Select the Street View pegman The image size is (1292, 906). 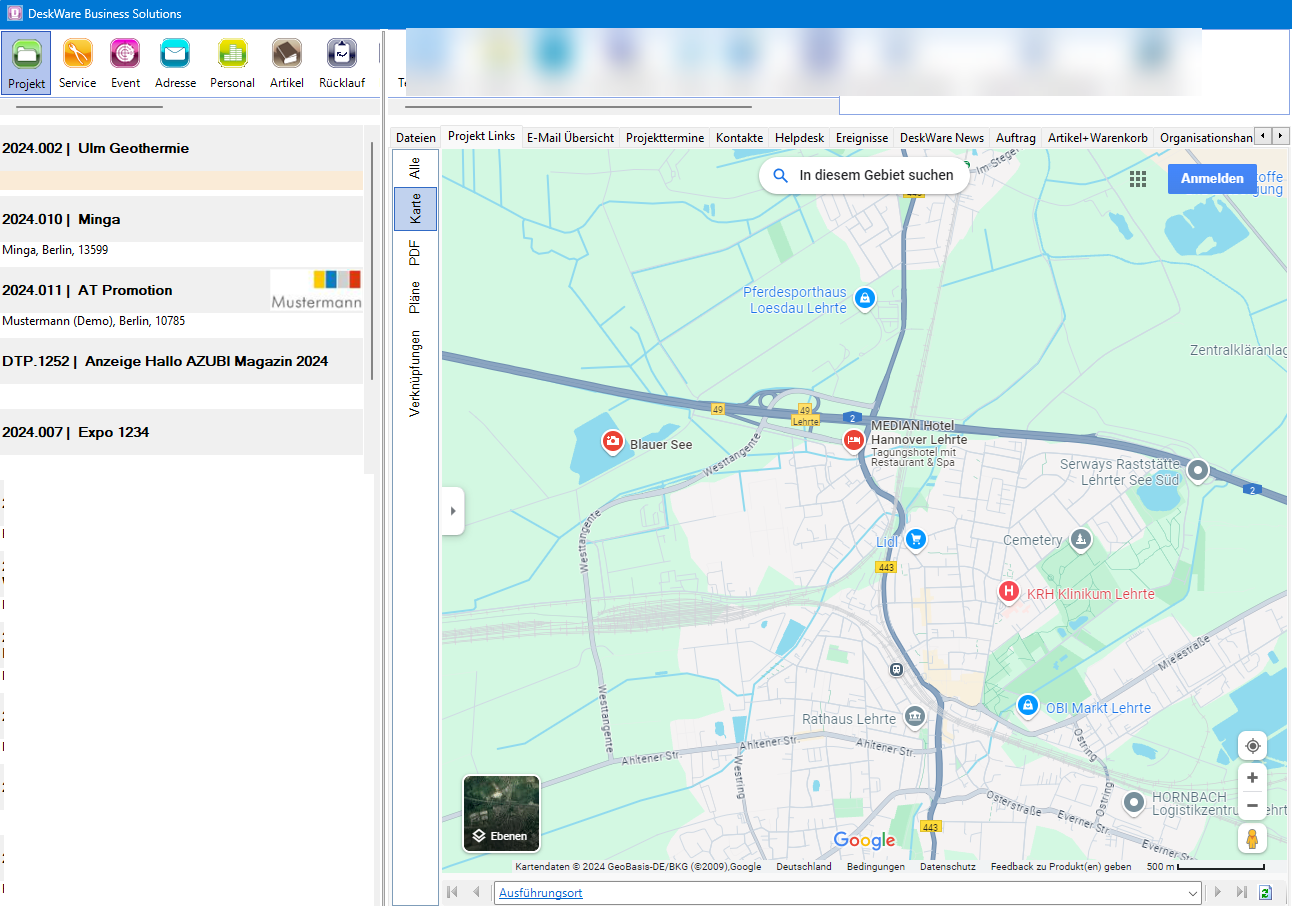1252,838
